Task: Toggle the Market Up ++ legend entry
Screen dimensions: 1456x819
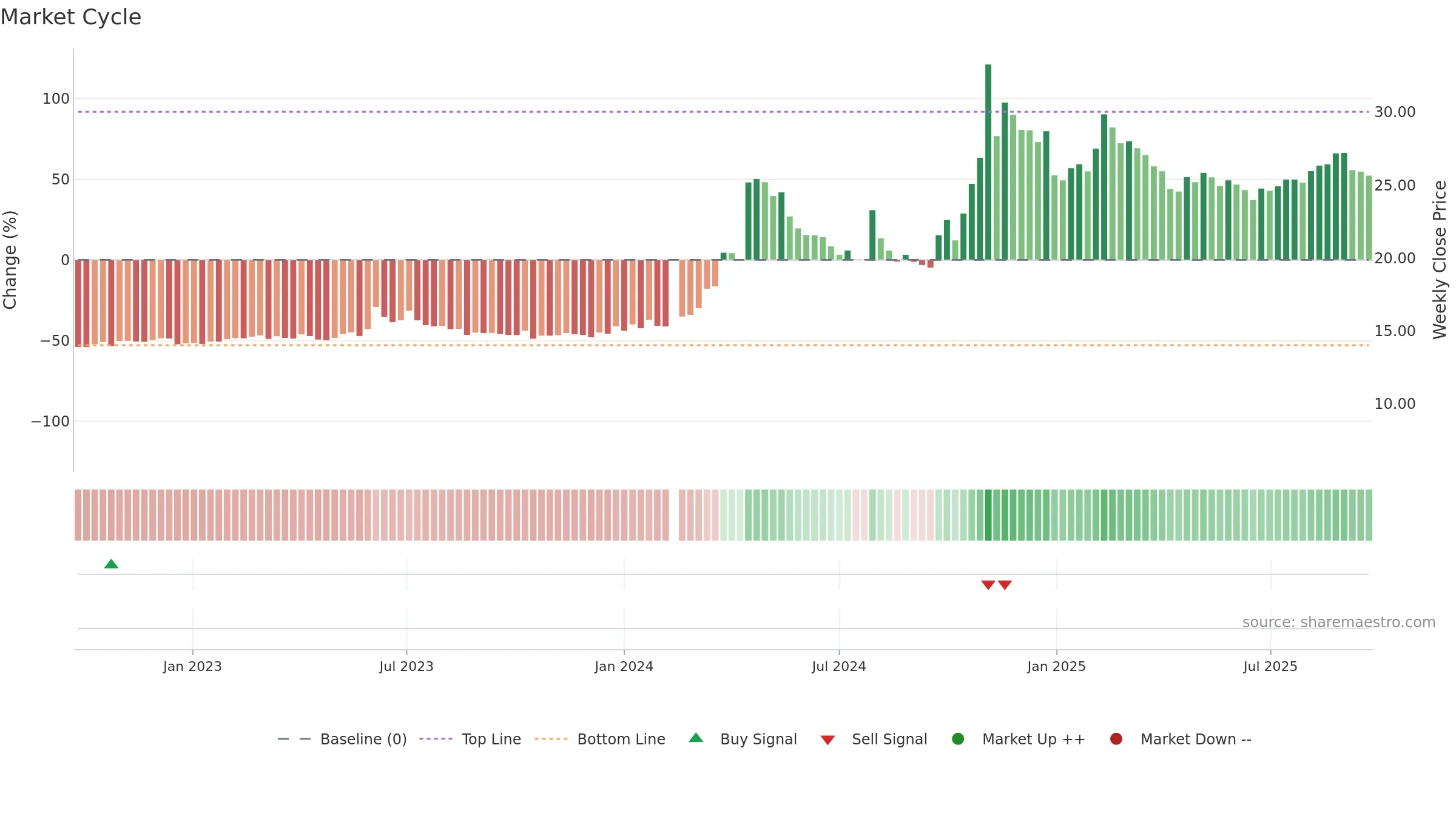Action: click(x=1019, y=739)
